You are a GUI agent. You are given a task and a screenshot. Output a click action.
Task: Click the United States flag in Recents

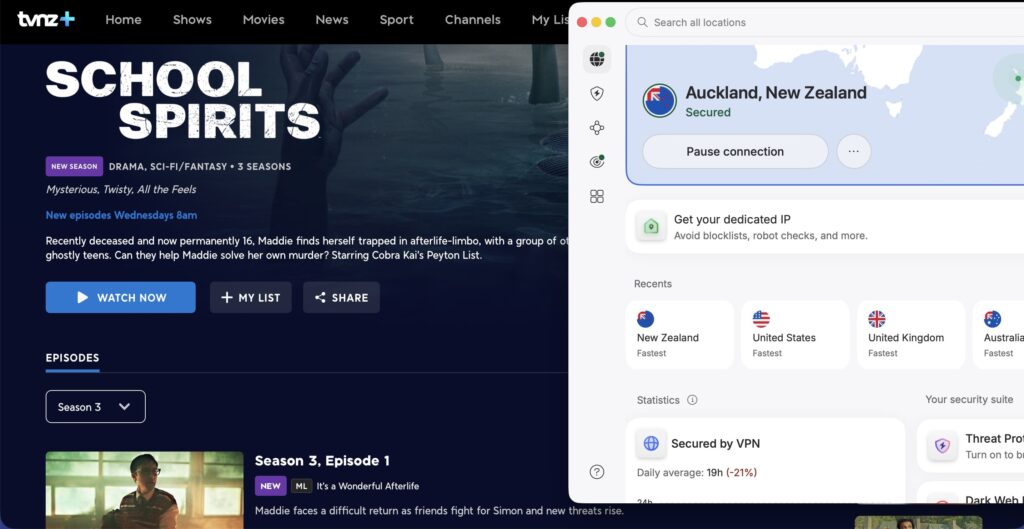click(761, 319)
